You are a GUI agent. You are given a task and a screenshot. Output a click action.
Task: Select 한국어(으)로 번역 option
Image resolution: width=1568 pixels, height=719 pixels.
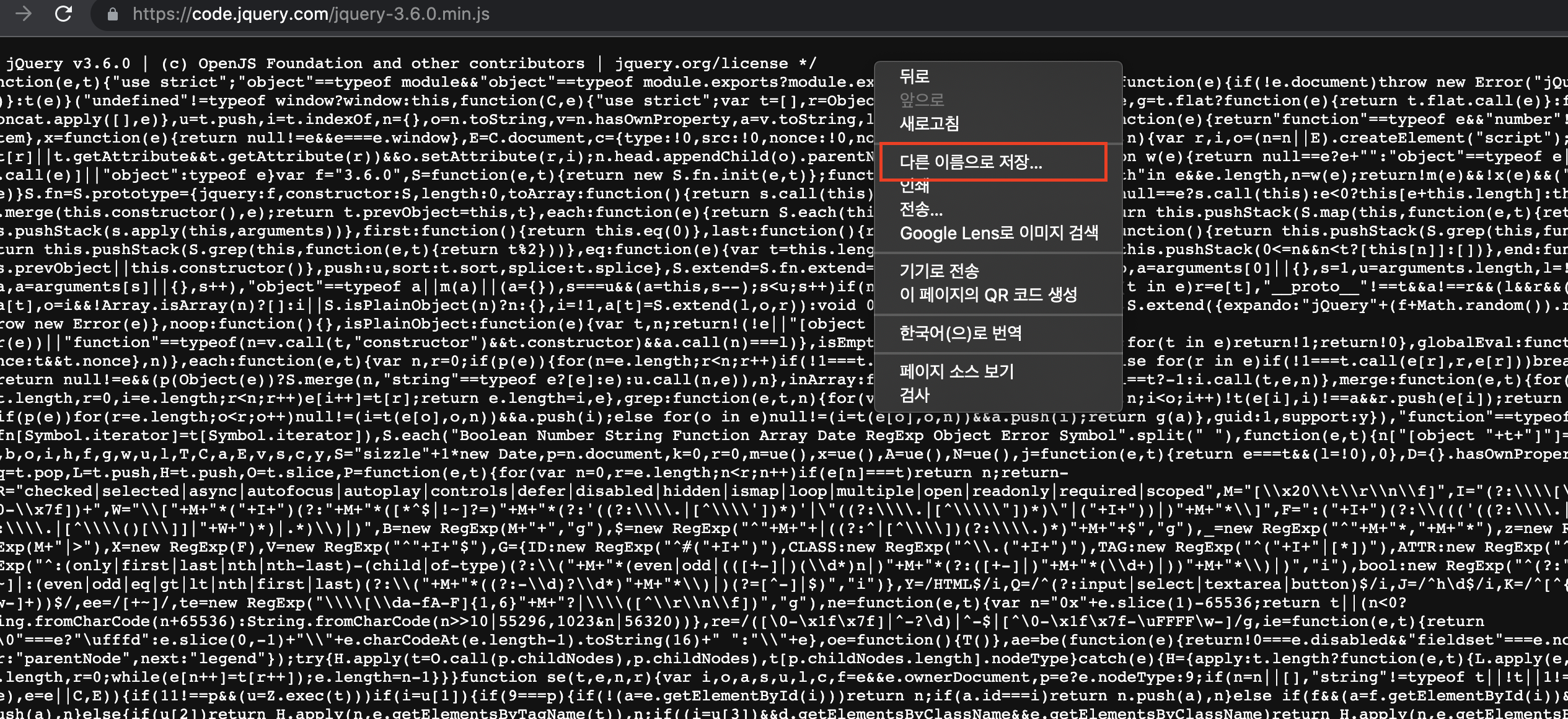pos(960,333)
